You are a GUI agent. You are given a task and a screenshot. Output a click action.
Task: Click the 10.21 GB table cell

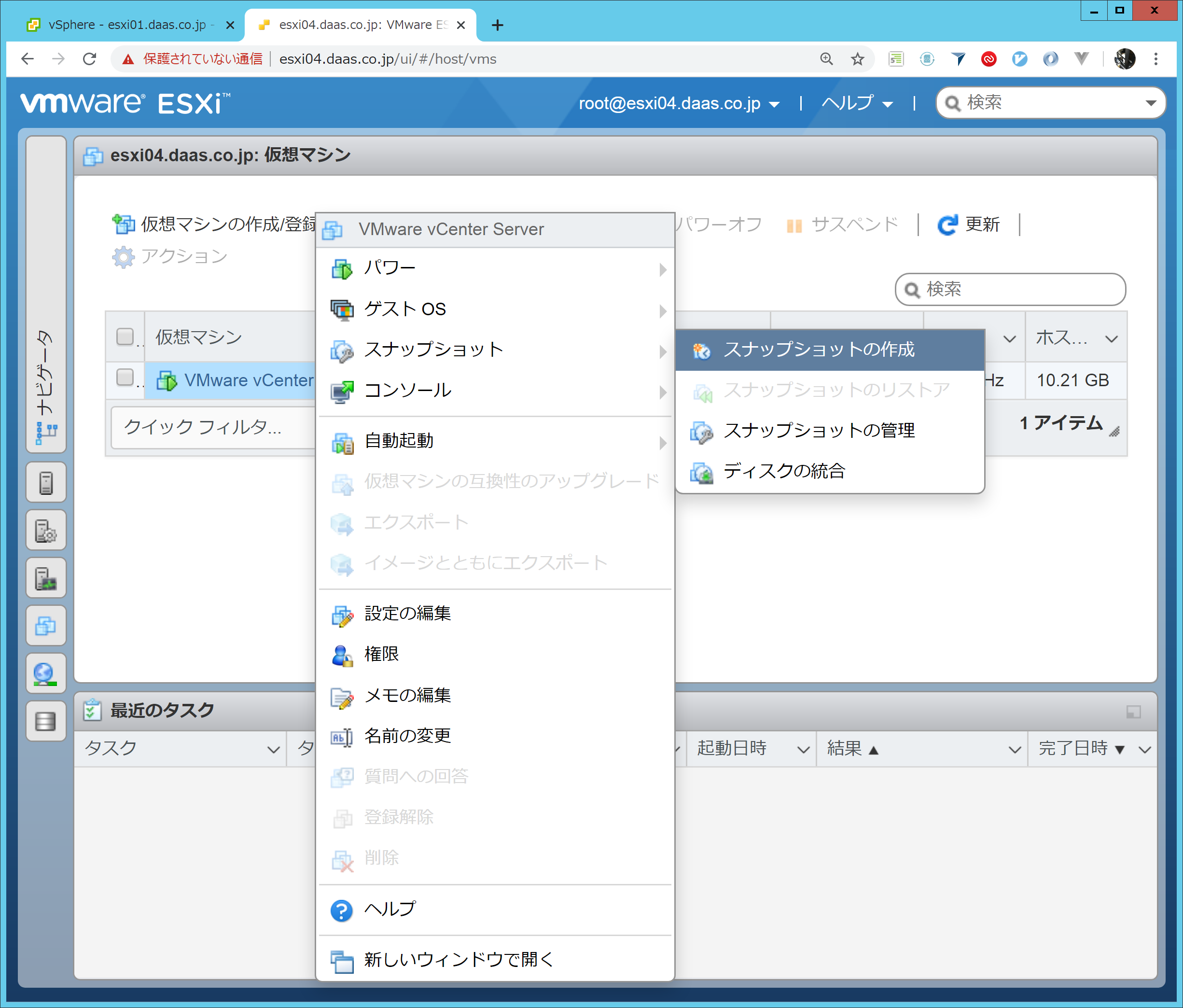click(x=1076, y=380)
